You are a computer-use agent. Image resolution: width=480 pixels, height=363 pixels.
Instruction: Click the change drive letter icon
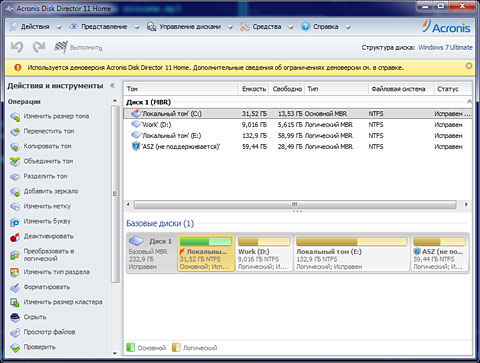click(15, 222)
